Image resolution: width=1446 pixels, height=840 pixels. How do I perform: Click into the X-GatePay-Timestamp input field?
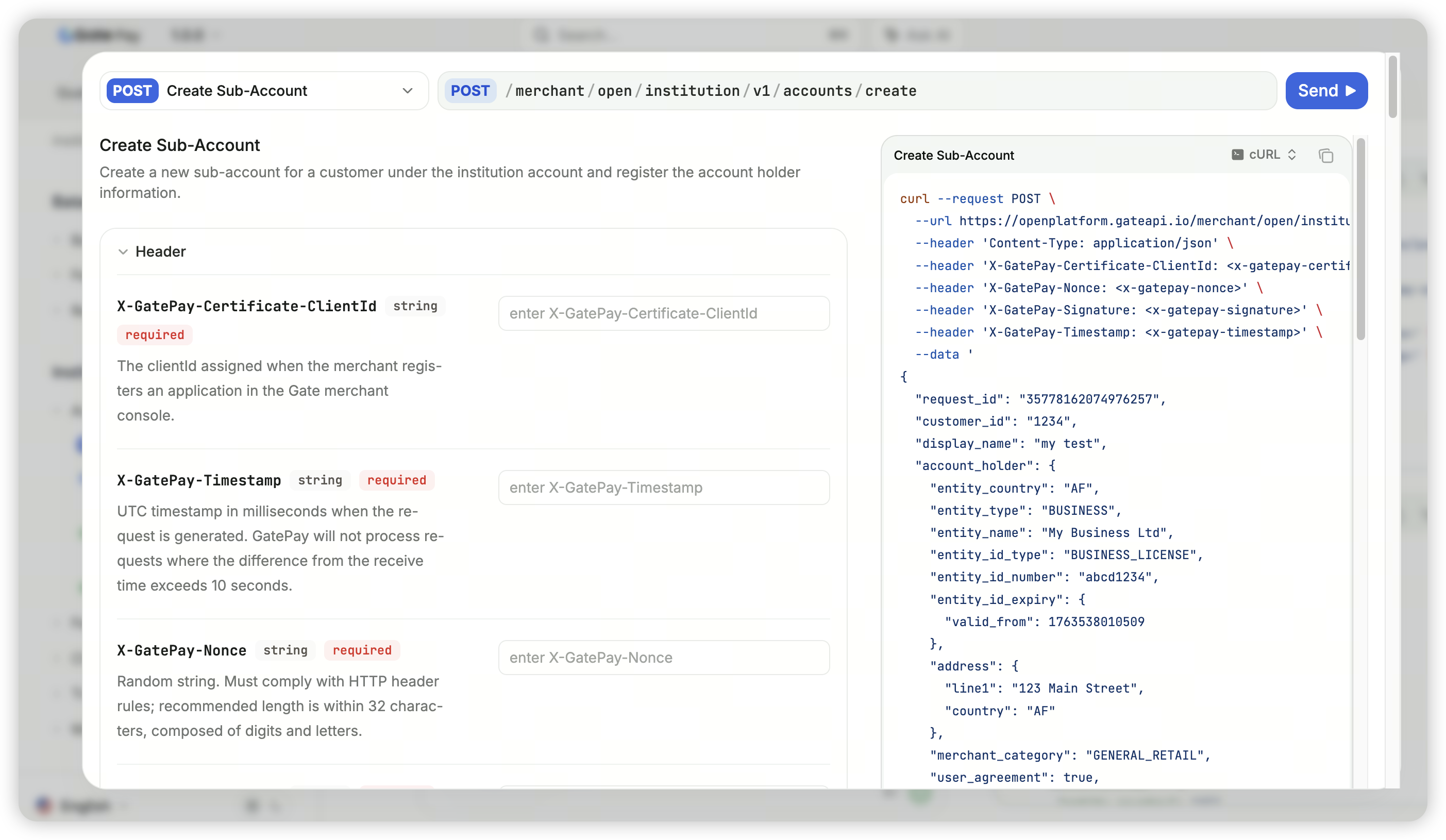(x=664, y=488)
